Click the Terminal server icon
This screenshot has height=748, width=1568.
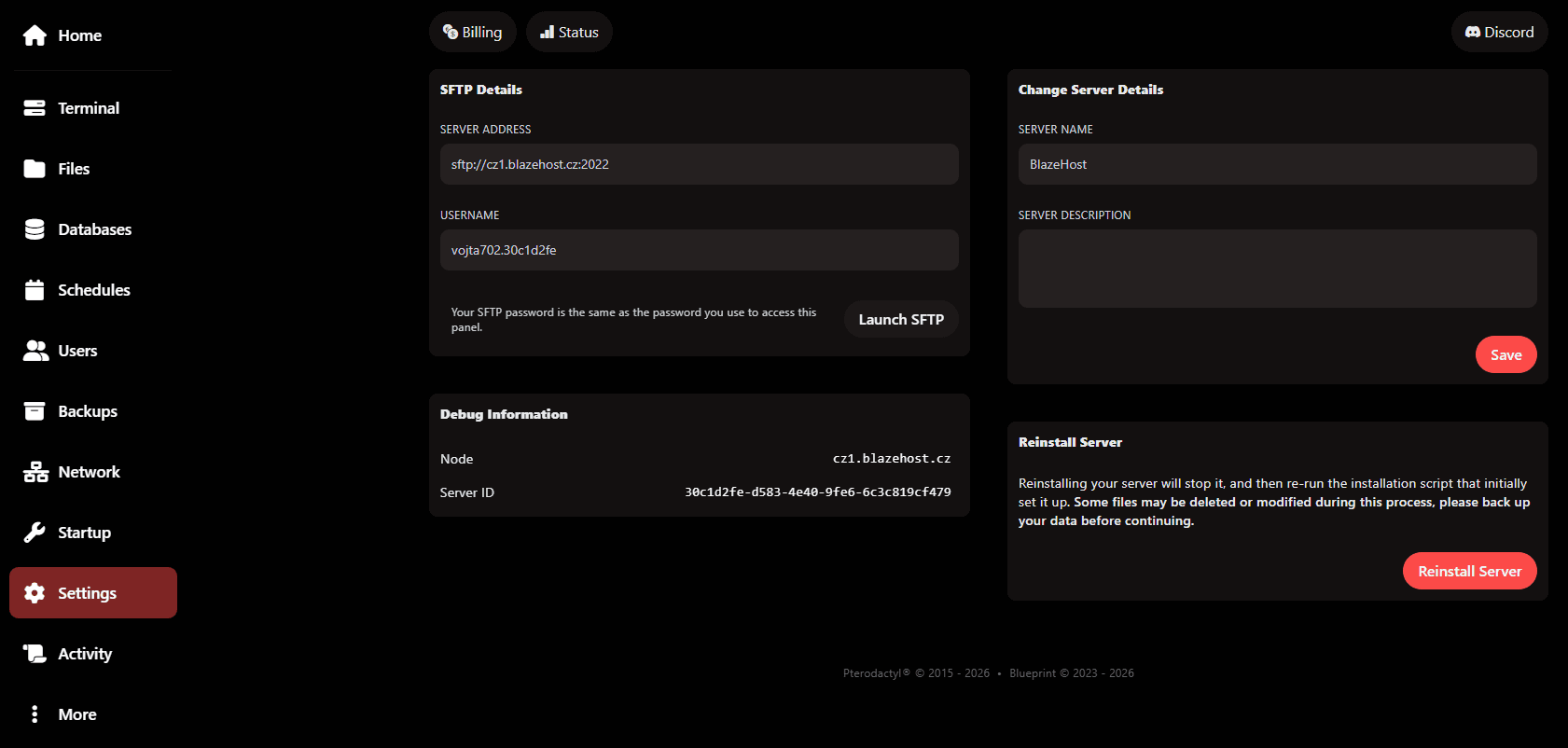[x=35, y=108]
